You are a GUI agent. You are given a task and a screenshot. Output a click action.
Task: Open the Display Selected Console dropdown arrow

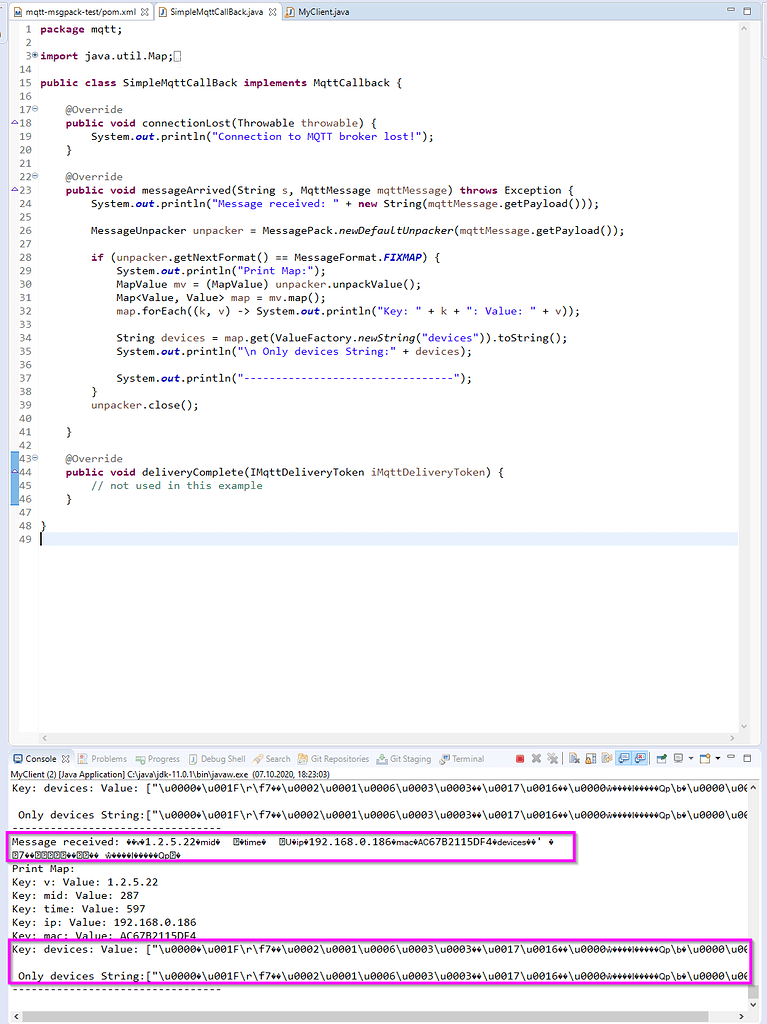(691, 759)
